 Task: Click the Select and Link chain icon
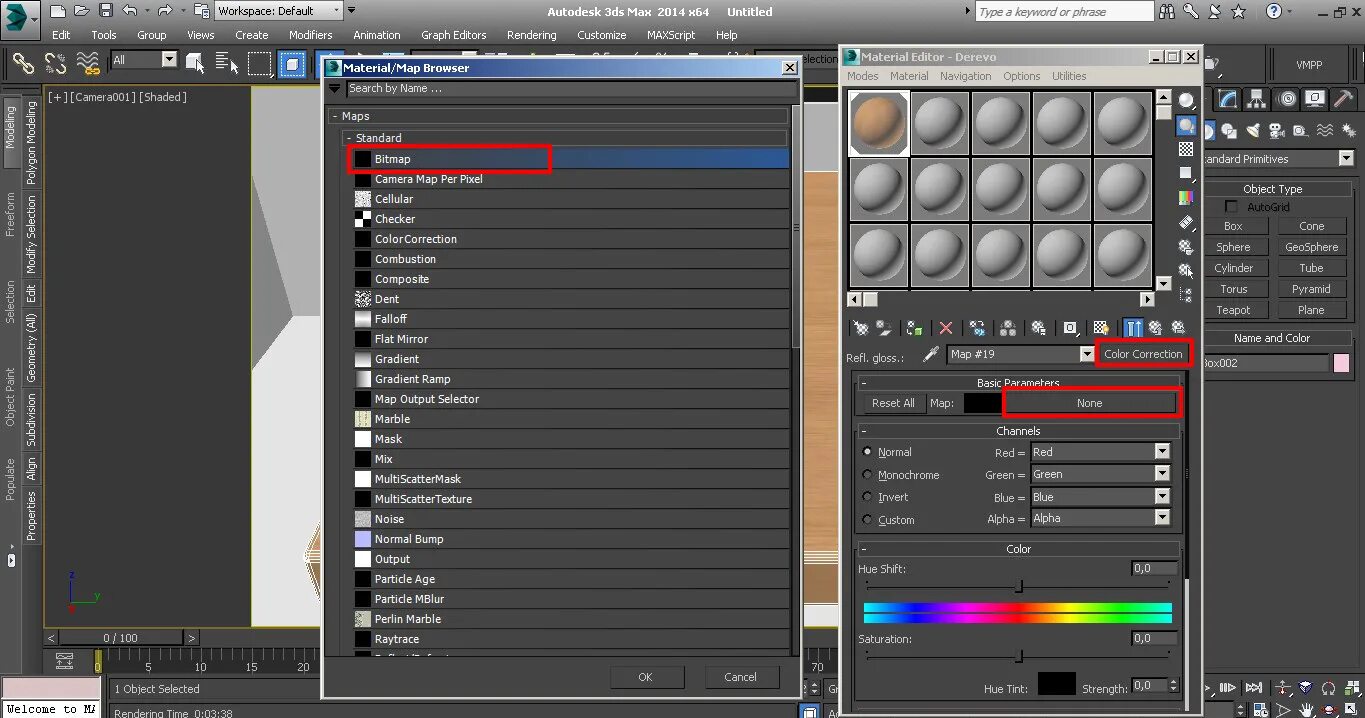click(x=23, y=64)
